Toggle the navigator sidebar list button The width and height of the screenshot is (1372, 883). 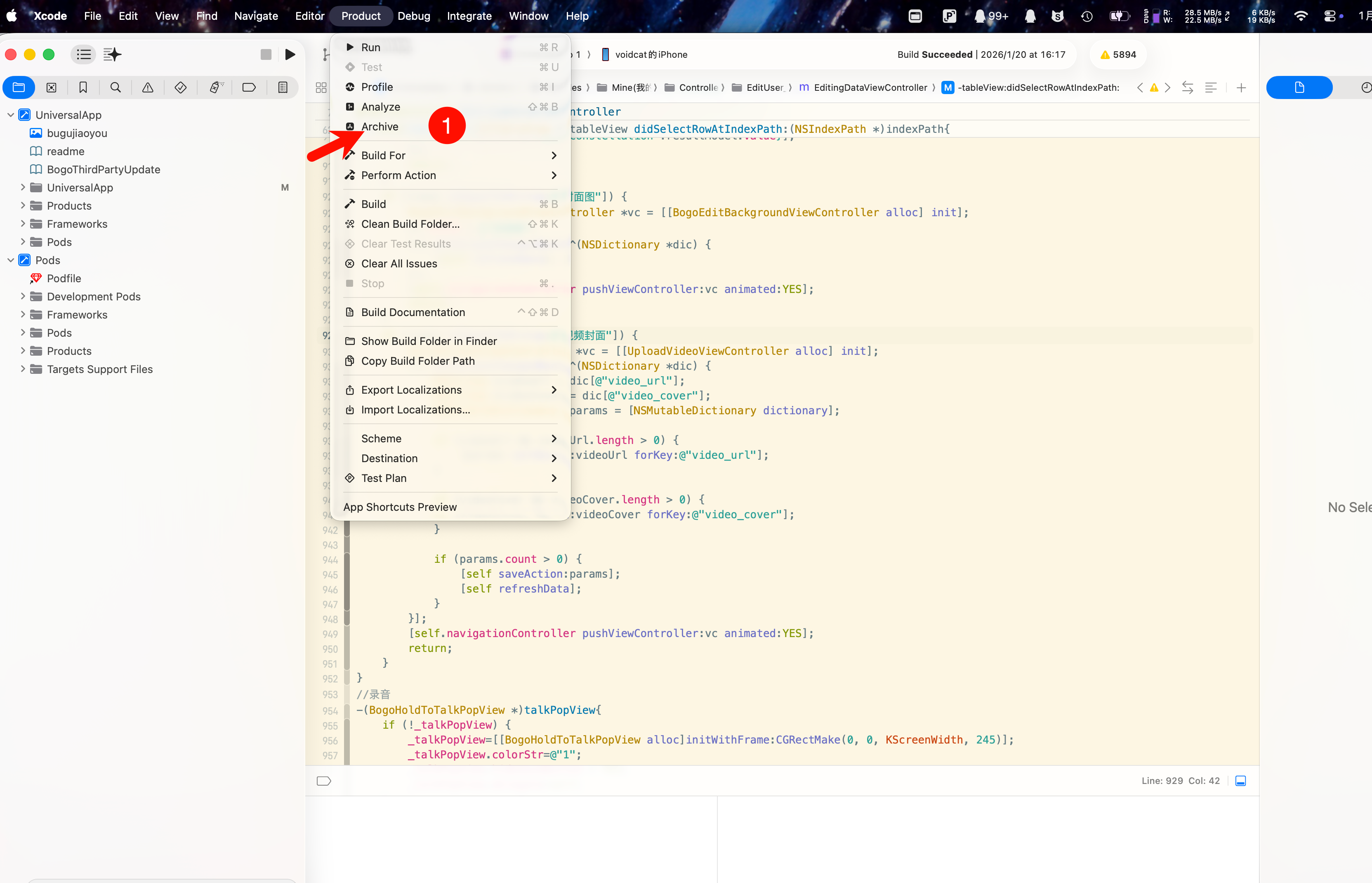[x=84, y=54]
